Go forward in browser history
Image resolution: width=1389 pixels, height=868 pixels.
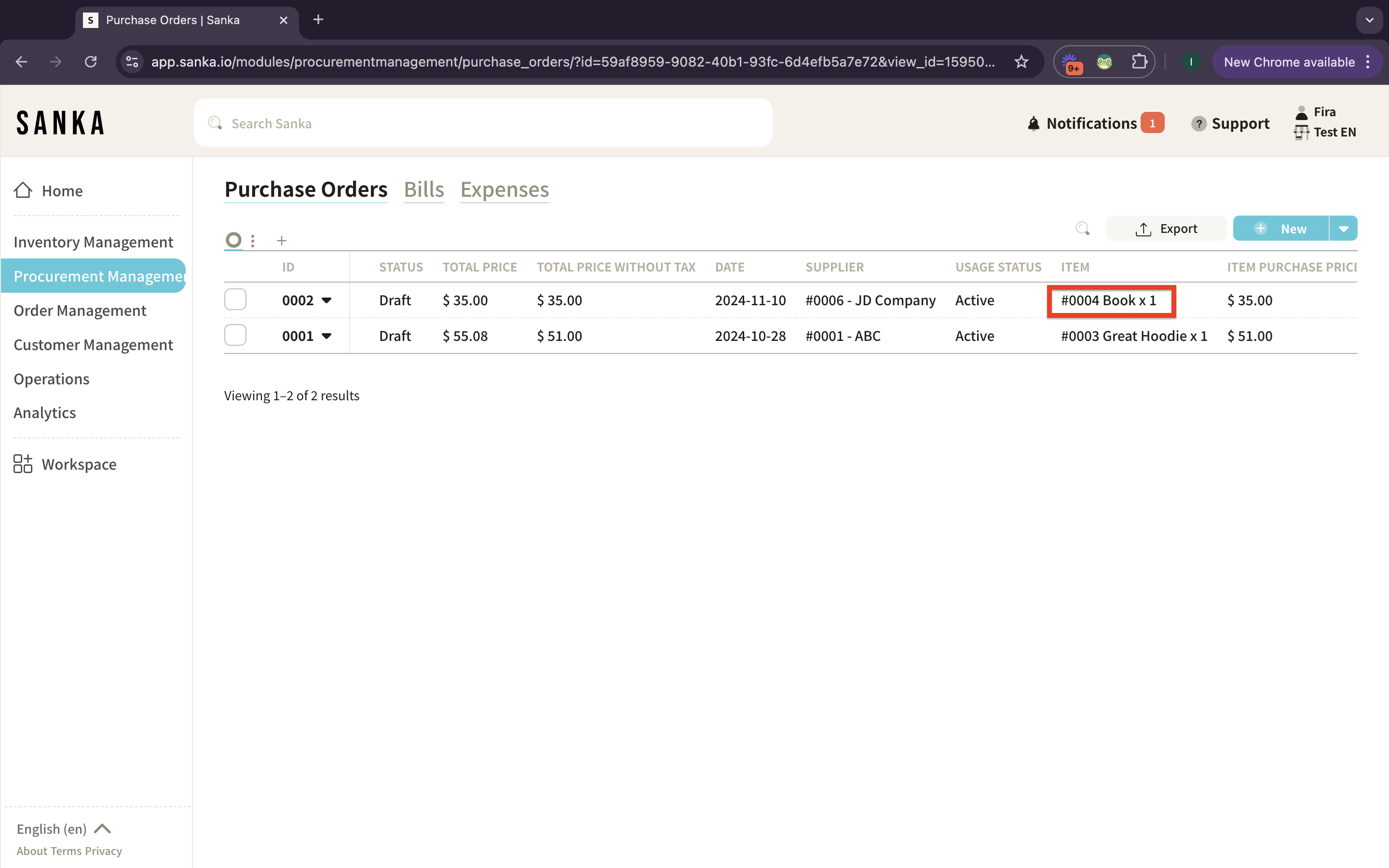click(x=55, y=62)
